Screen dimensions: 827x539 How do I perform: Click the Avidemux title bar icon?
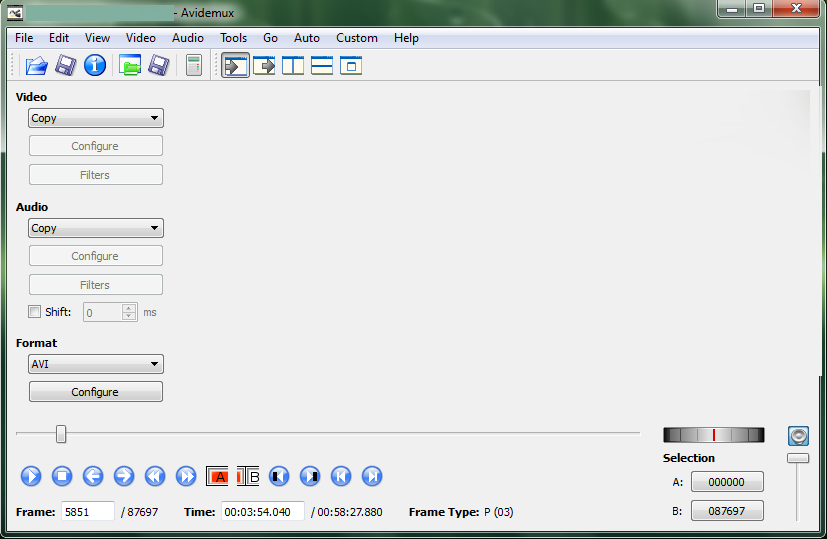click(x=15, y=13)
